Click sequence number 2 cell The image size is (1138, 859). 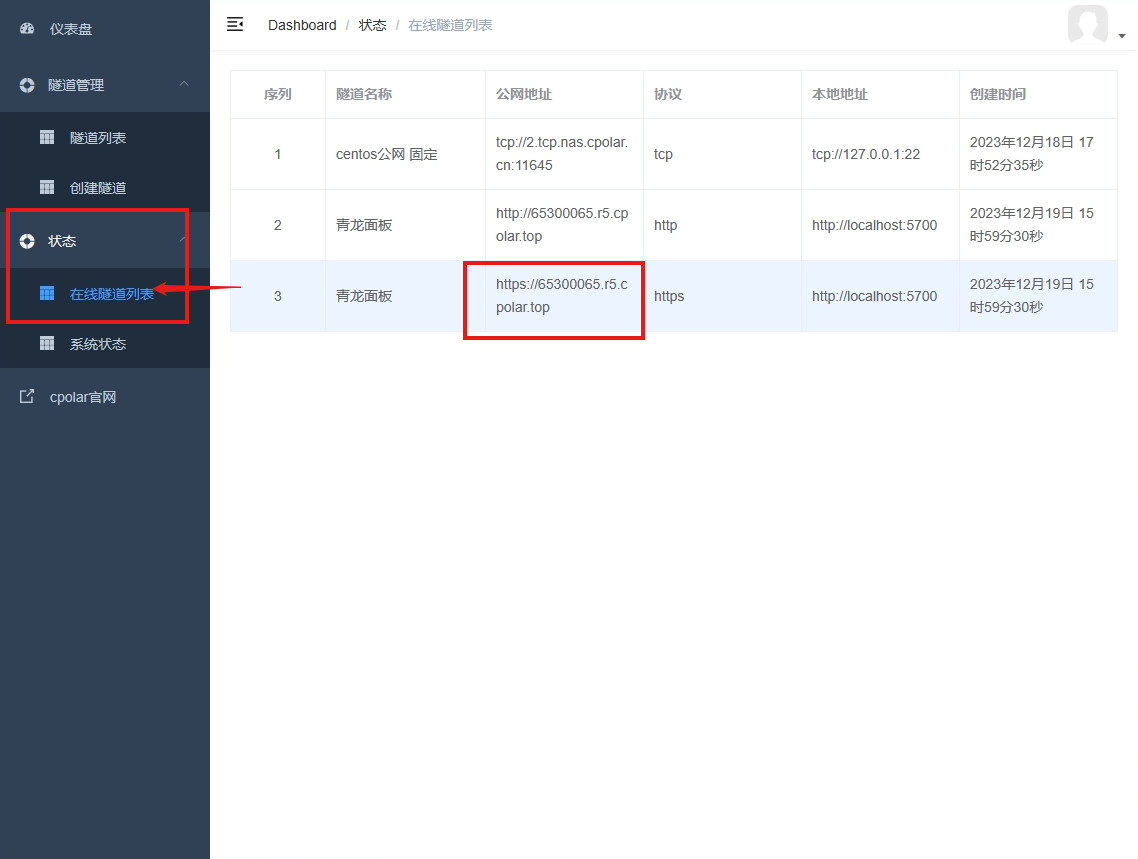(x=278, y=225)
